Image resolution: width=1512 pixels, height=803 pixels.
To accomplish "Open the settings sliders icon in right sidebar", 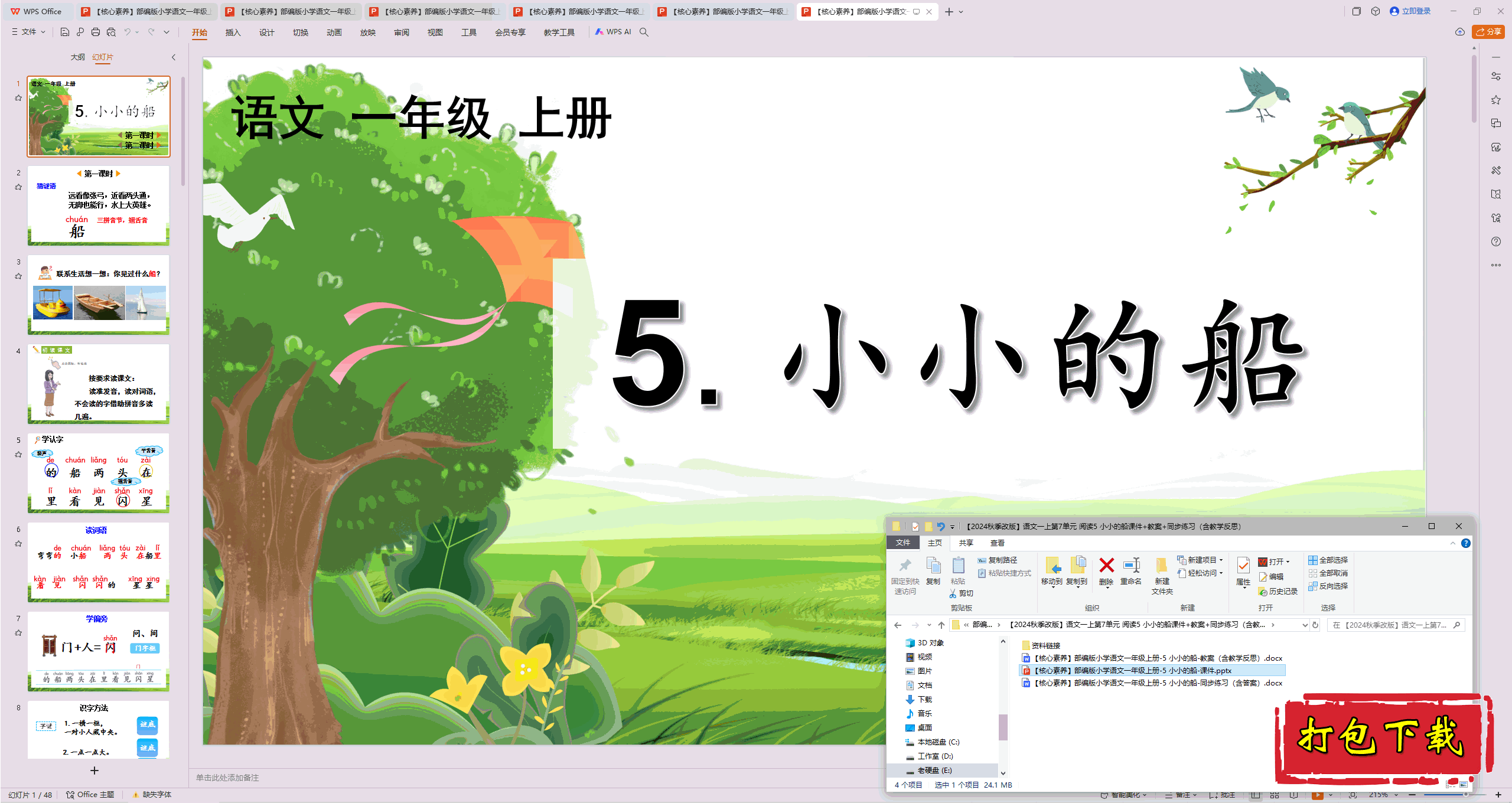I will 1496,76.
